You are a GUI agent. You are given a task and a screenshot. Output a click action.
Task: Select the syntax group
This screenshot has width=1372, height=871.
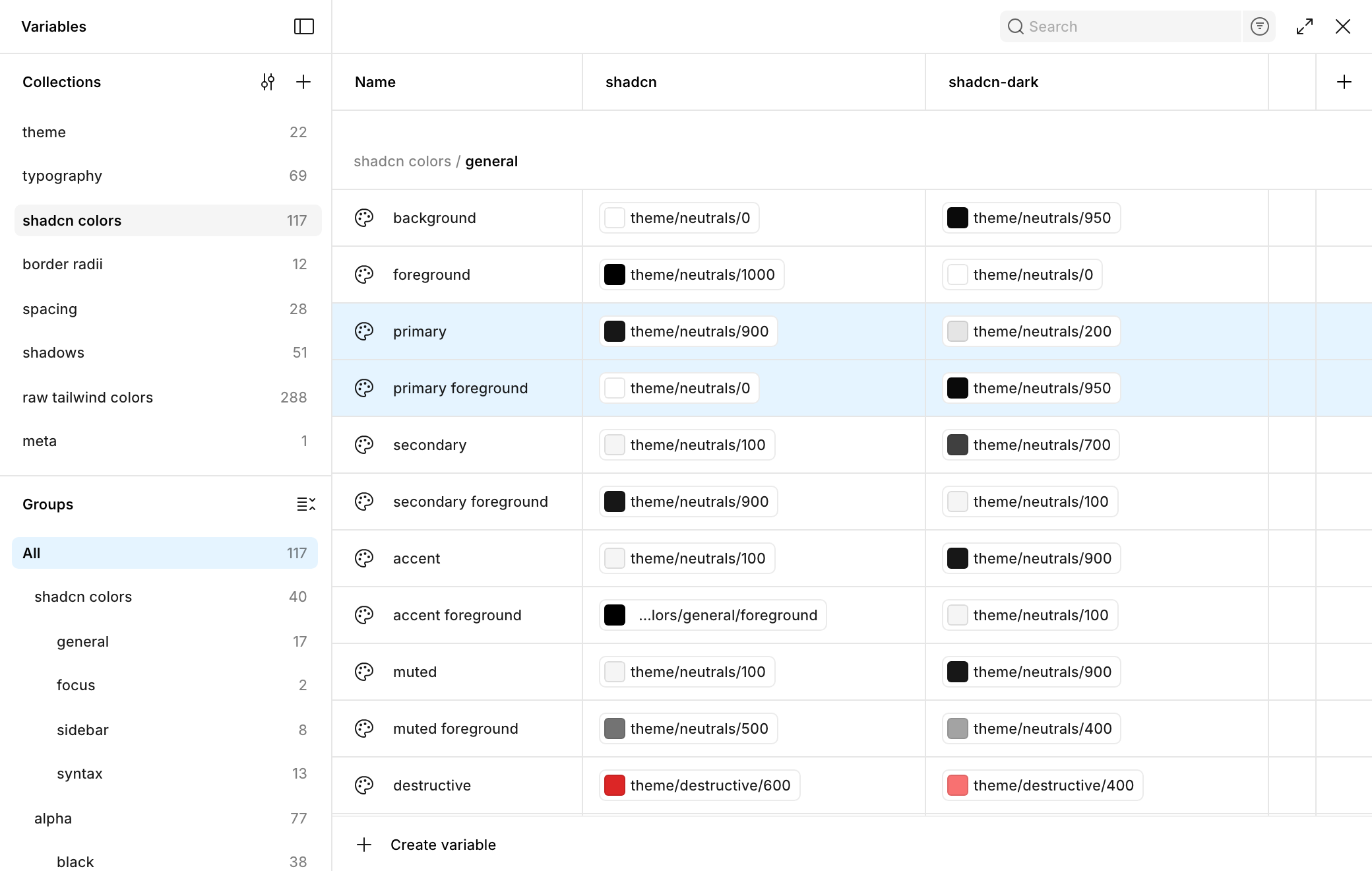click(x=165, y=773)
